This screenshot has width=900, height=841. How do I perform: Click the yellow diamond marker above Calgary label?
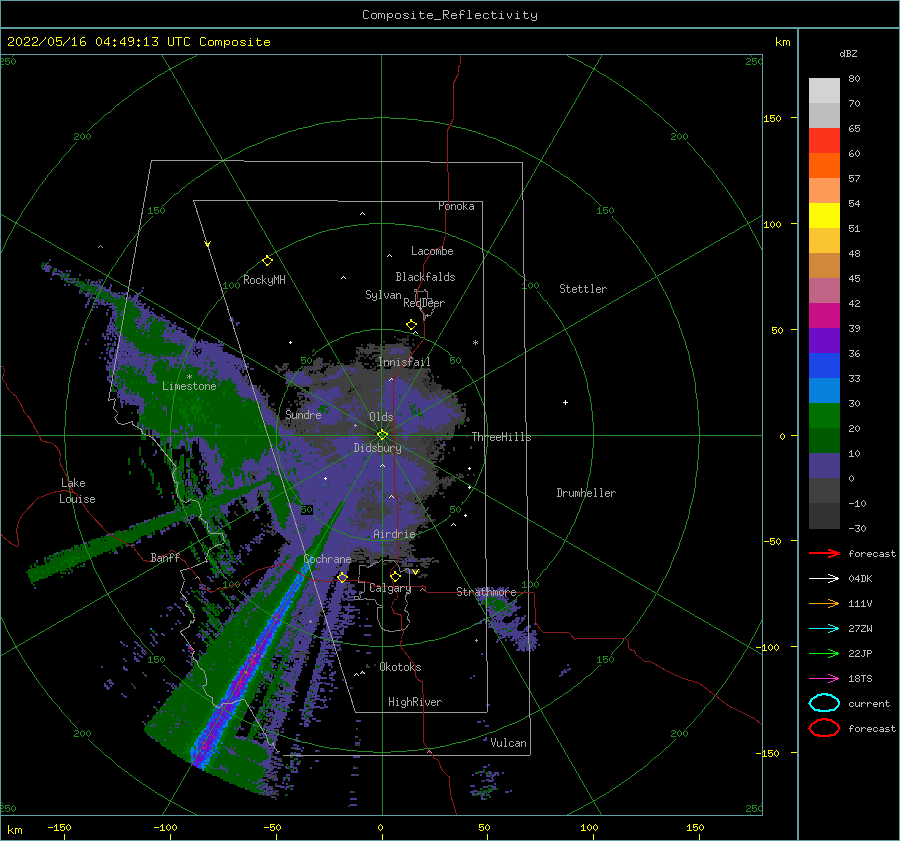(395, 576)
